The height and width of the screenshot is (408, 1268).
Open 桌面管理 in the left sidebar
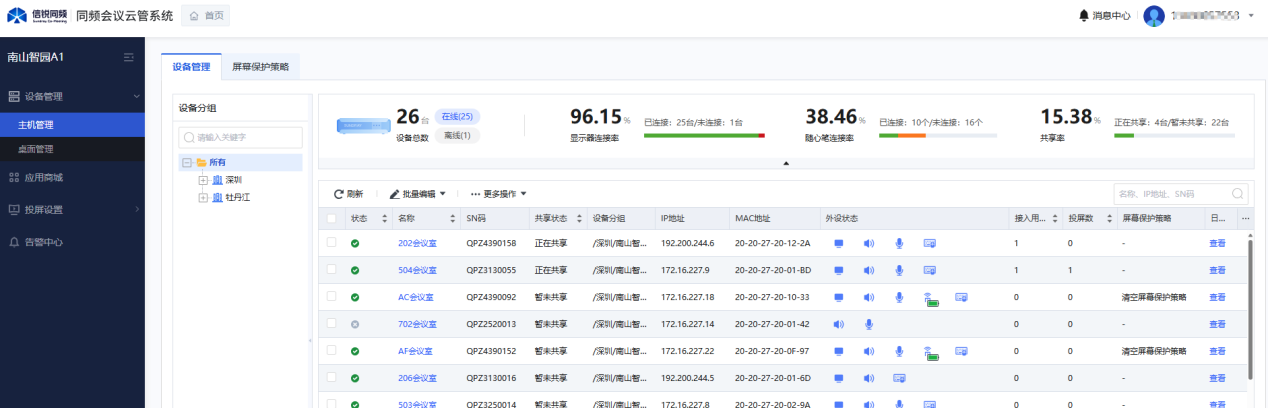pyautogui.click(x=36, y=149)
